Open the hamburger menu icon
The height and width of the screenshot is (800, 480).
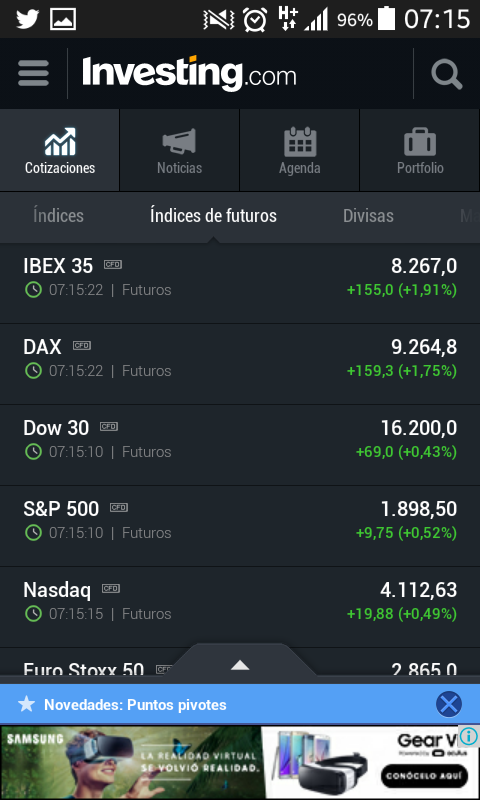tap(34, 73)
